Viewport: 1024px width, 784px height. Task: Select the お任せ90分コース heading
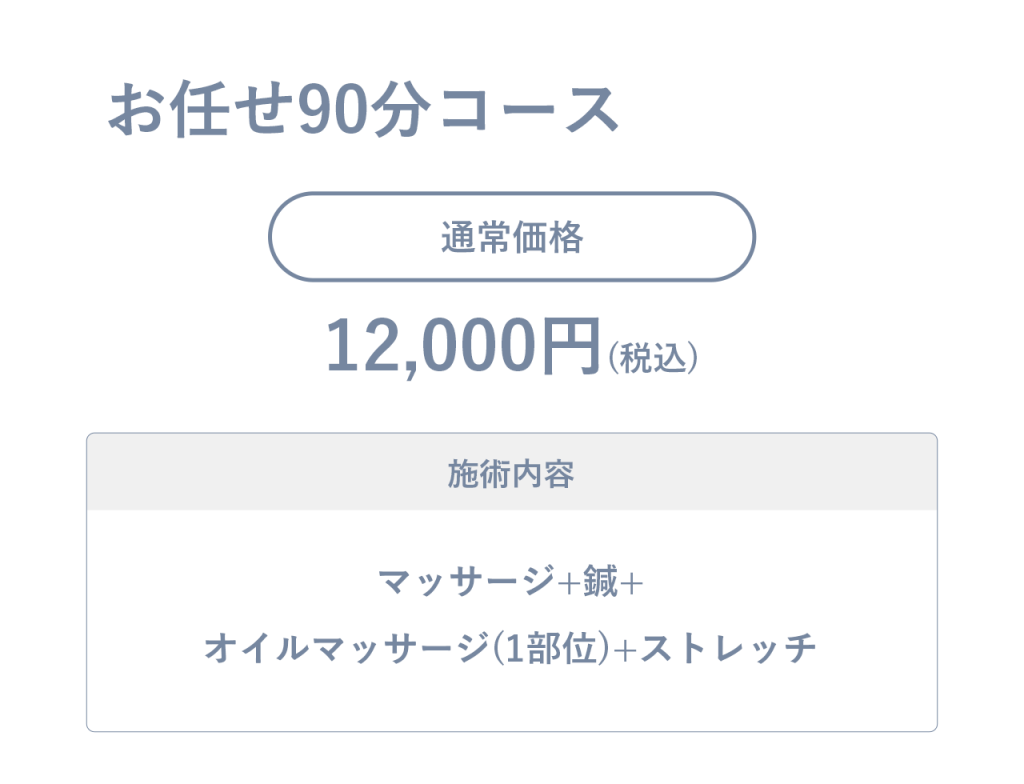tap(363, 110)
